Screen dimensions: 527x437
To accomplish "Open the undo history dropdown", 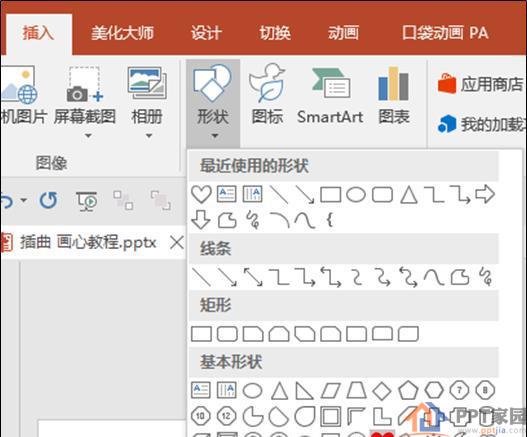I will tap(24, 200).
